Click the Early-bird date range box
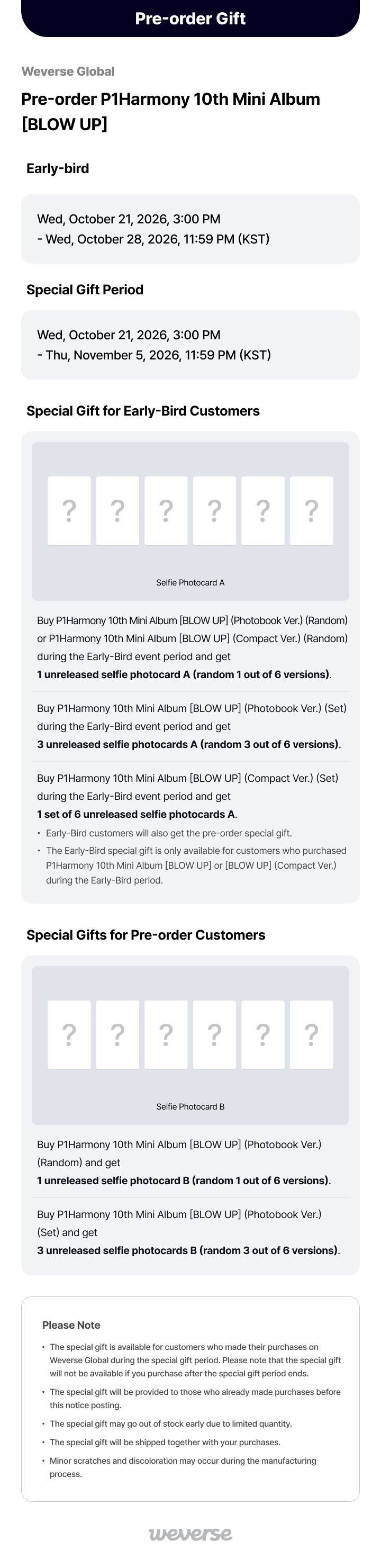 point(190,229)
